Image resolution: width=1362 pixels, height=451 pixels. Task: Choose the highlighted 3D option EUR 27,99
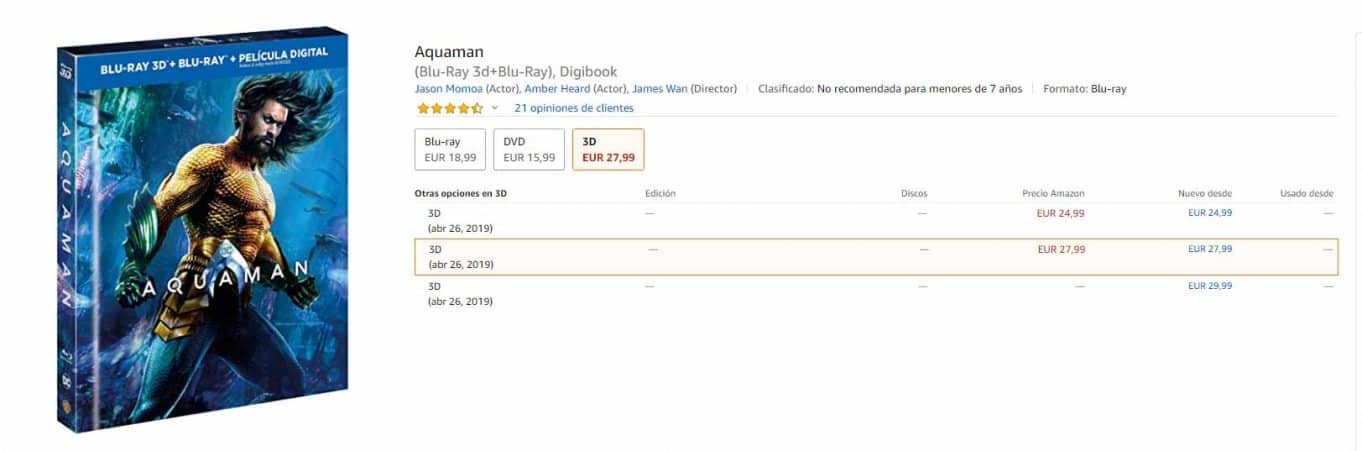pos(435,249)
